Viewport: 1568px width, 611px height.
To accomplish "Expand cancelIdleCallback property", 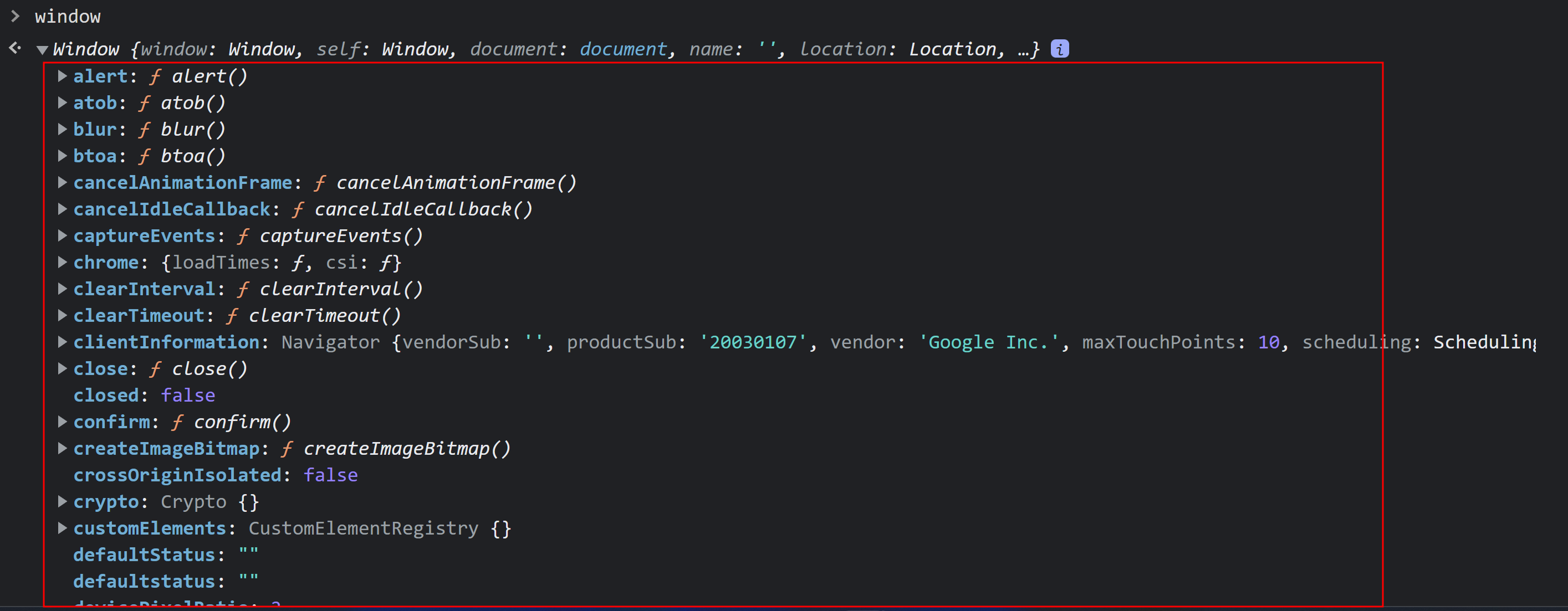I will [62, 209].
